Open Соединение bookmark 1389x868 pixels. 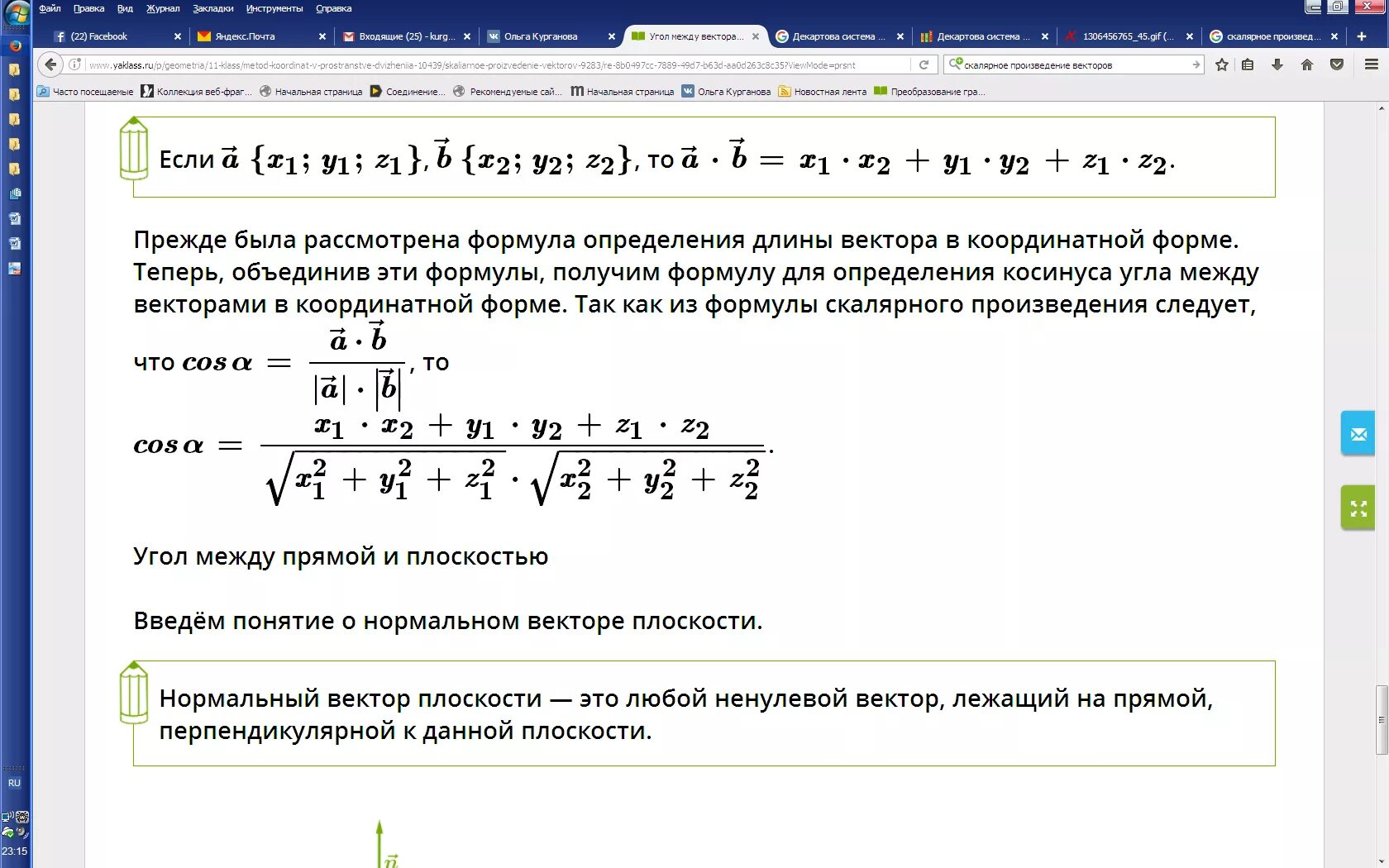click(x=408, y=92)
